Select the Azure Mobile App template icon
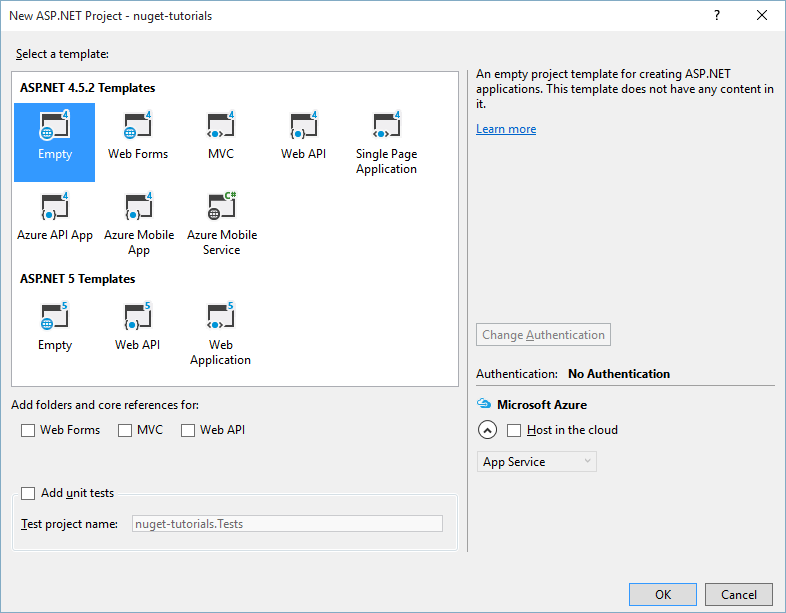 [138, 207]
